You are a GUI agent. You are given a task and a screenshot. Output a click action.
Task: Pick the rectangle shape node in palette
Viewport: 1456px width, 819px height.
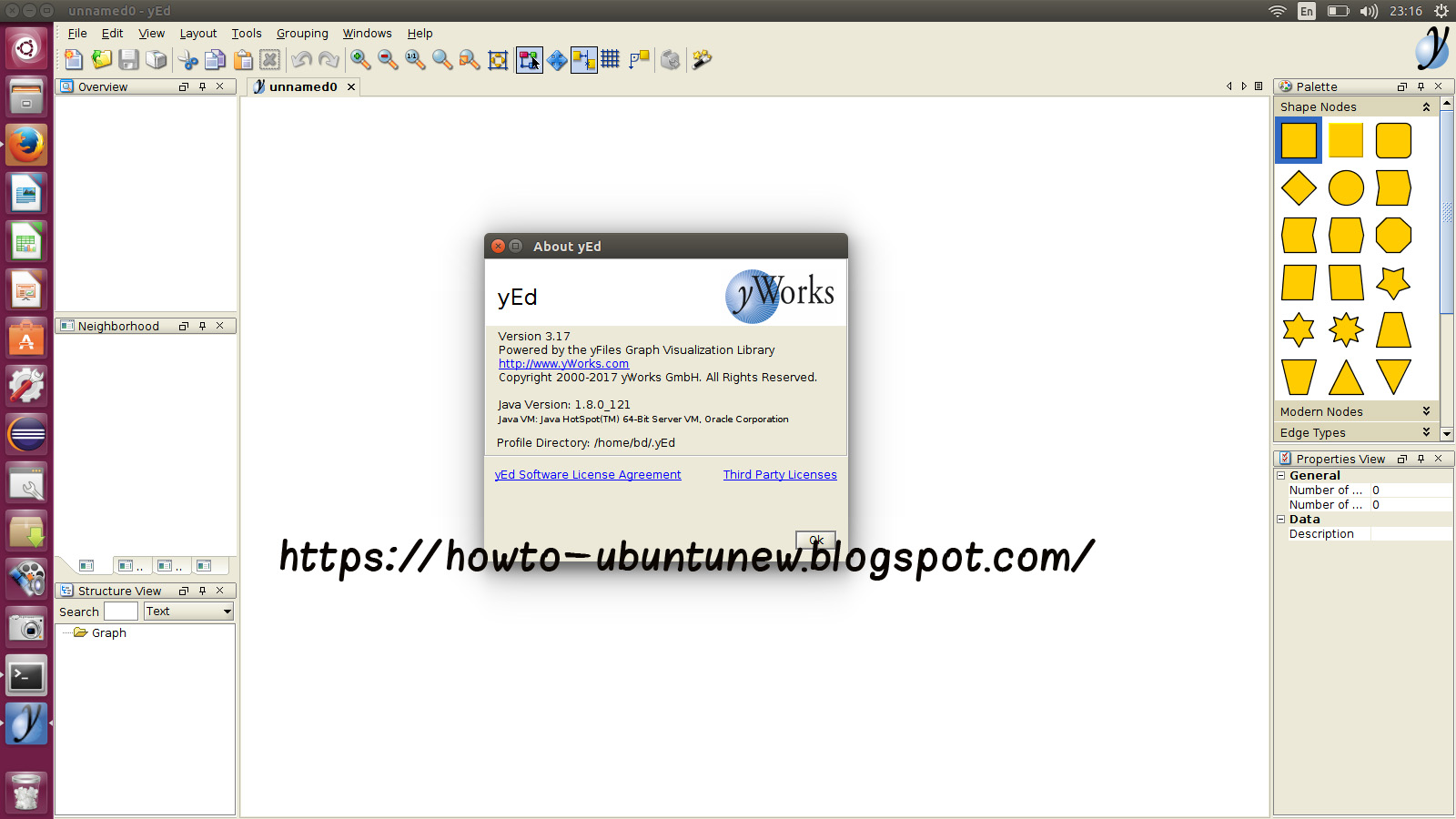1299,141
